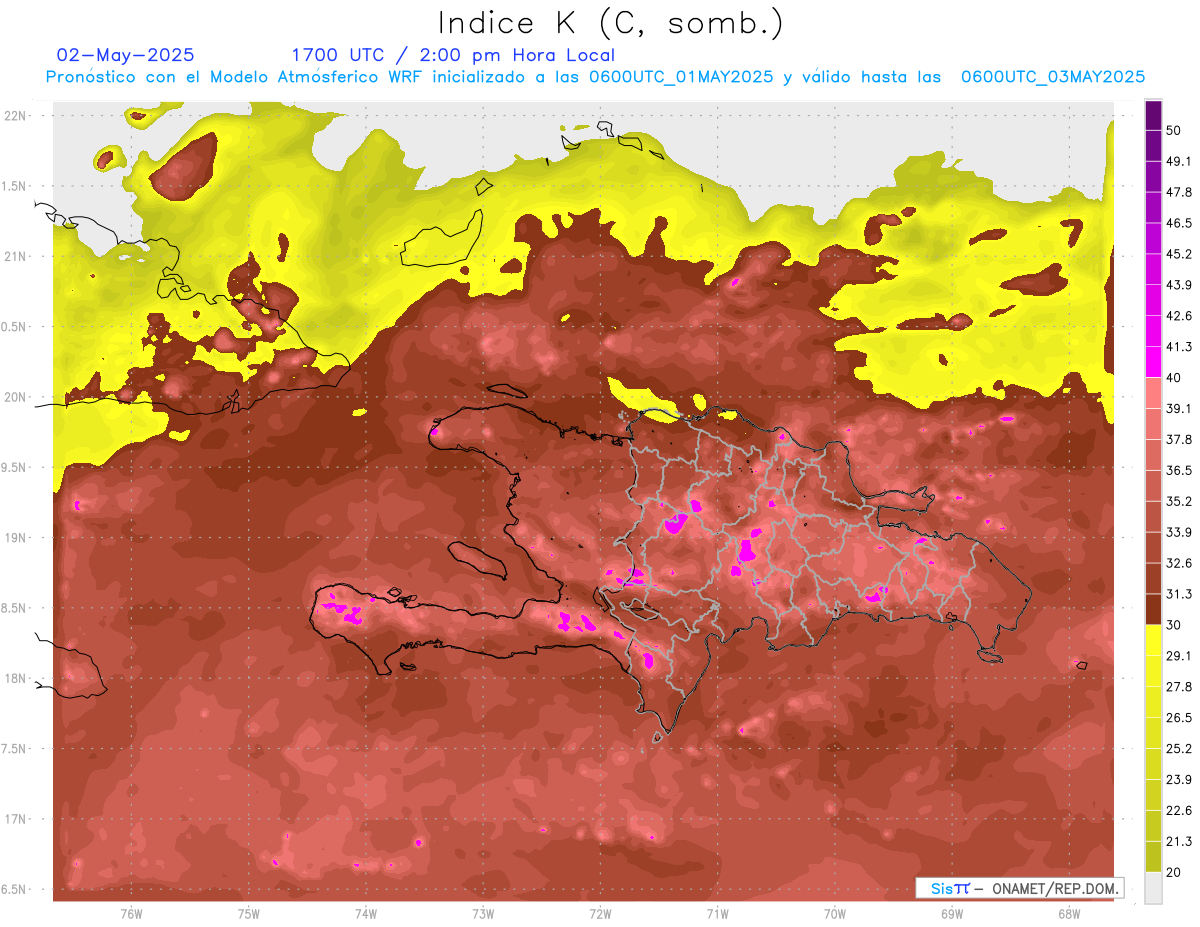Click the "74W" longitude label
Screen dimensions: 1200x927
click(366, 914)
